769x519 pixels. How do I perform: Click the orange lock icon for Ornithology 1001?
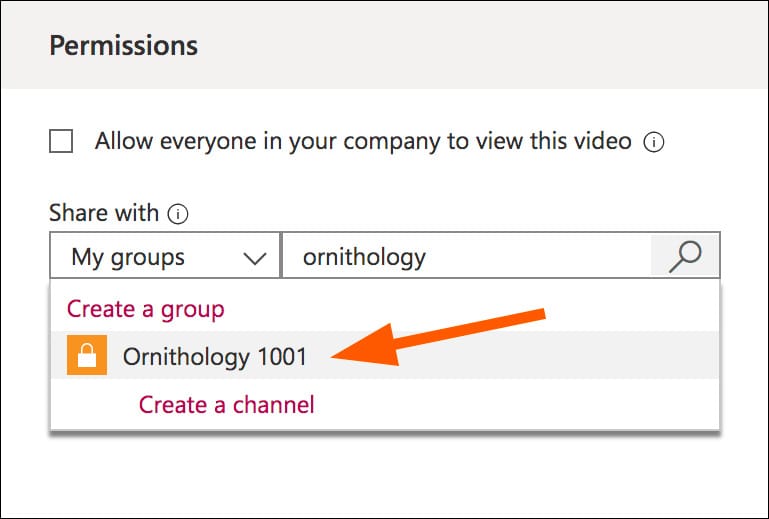click(86, 357)
